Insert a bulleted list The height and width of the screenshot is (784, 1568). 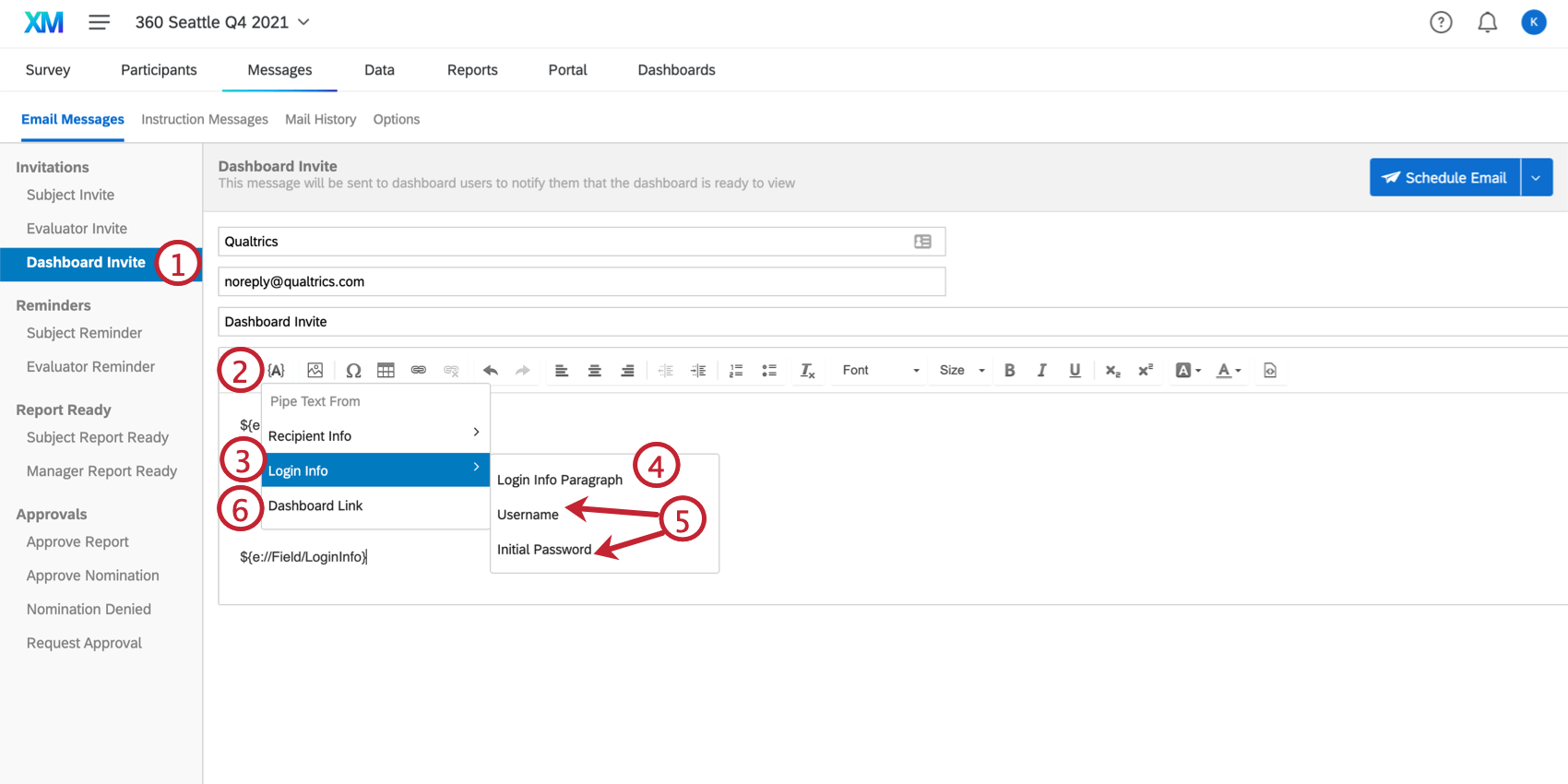[769, 371]
